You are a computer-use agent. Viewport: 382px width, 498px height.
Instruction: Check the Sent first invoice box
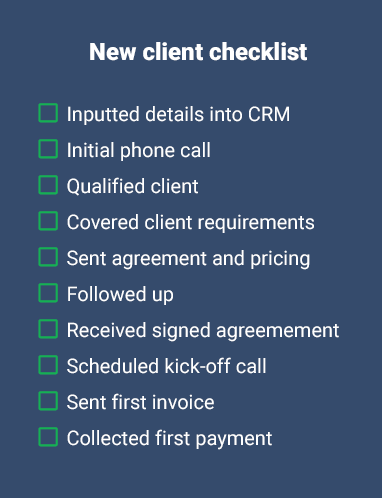click(x=48, y=401)
